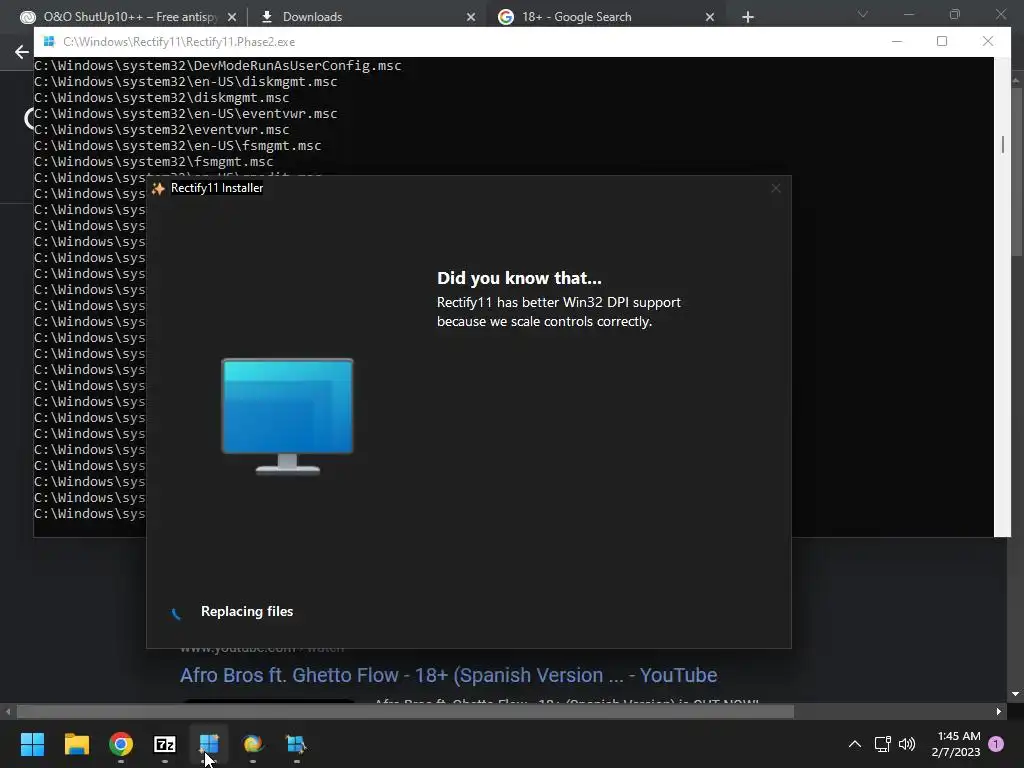Go back in the Chrome browser

pyautogui.click(x=22, y=52)
